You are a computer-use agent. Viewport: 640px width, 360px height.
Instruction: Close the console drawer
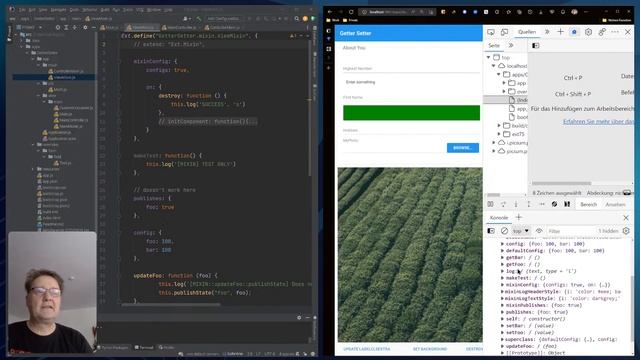click(x=626, y=218)
